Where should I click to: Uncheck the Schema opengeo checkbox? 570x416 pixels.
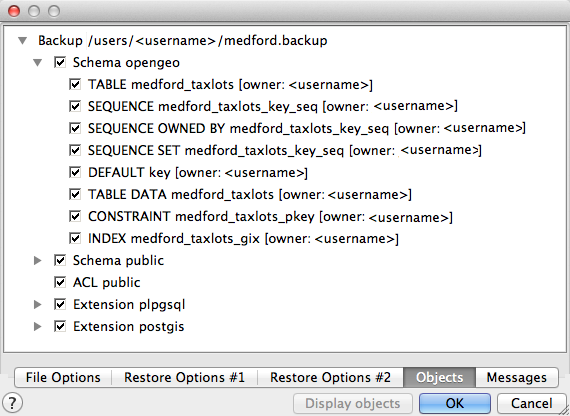point(60,62)
